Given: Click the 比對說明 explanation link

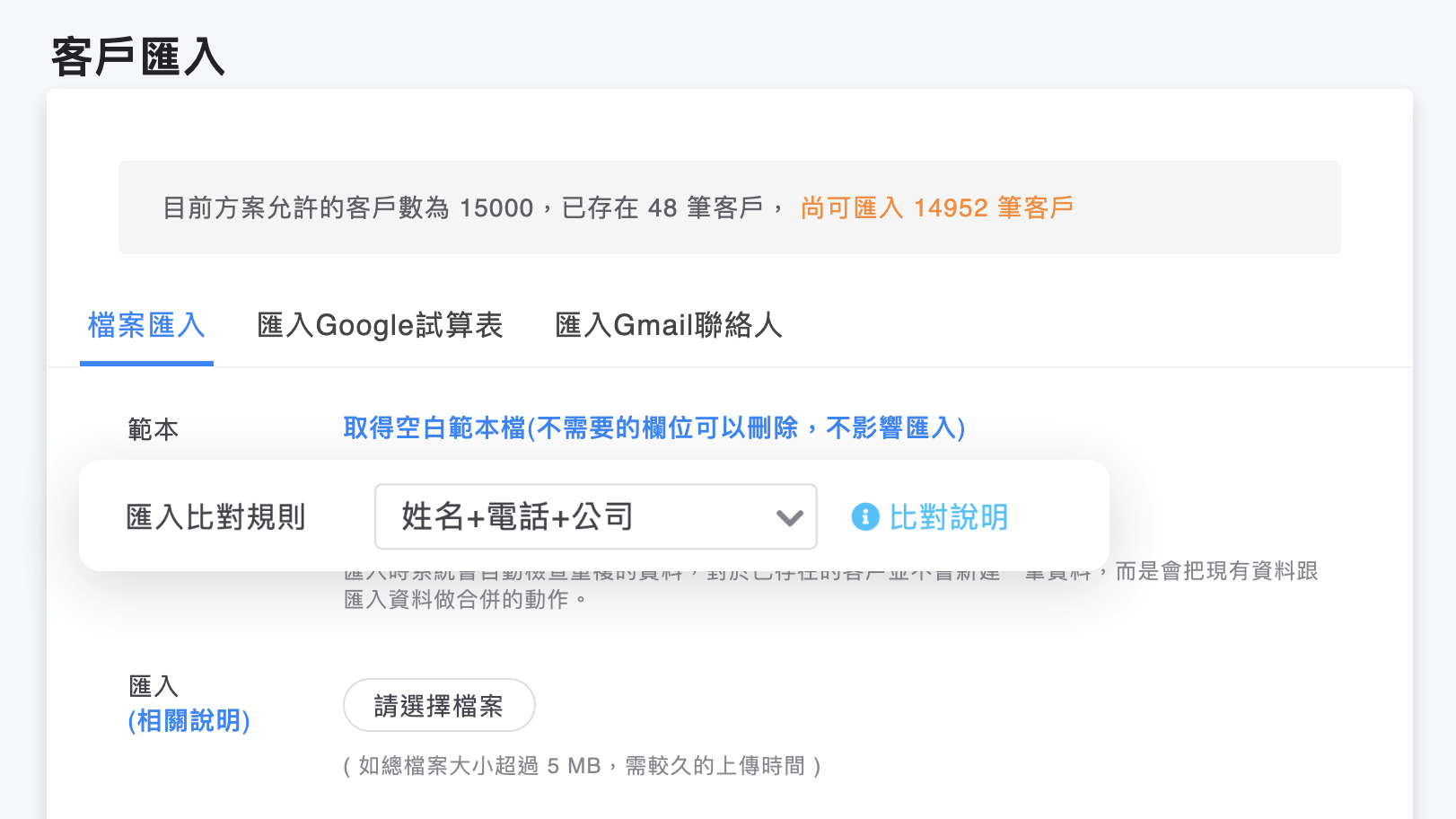Looking at the screenshot, I should [949, 517].
